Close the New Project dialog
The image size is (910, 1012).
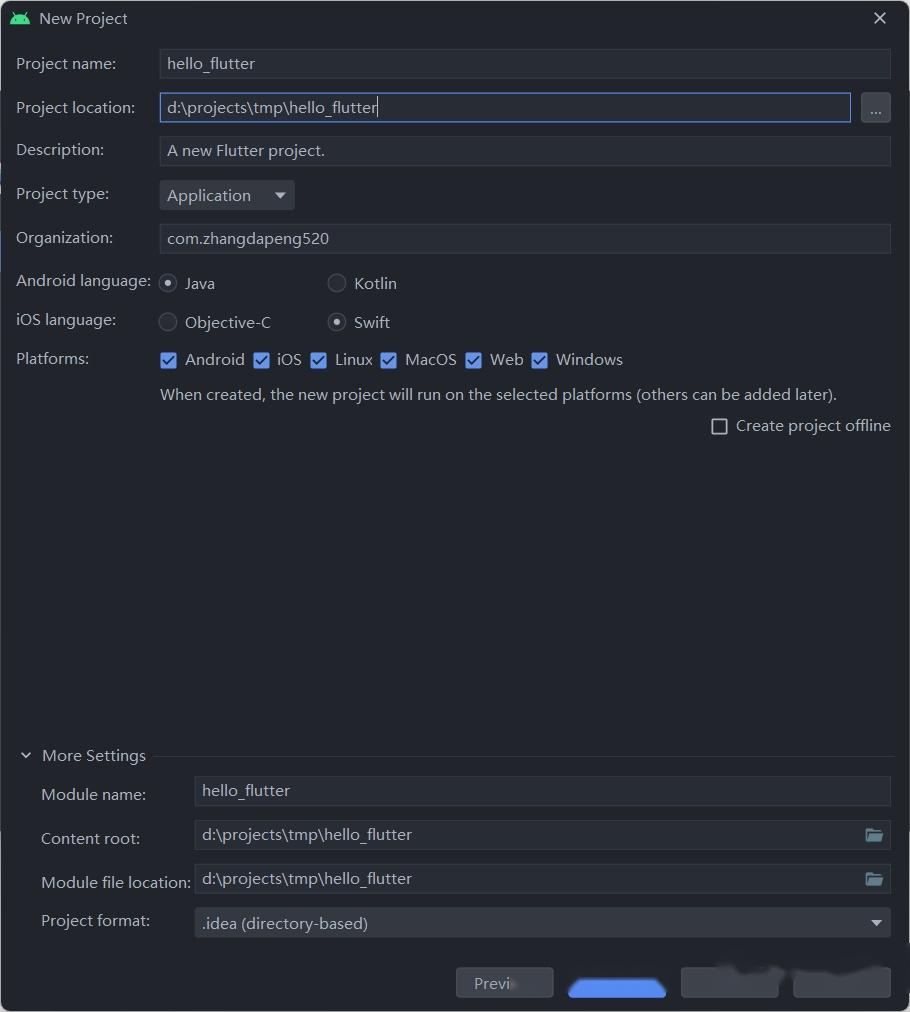tap(880, 18)
